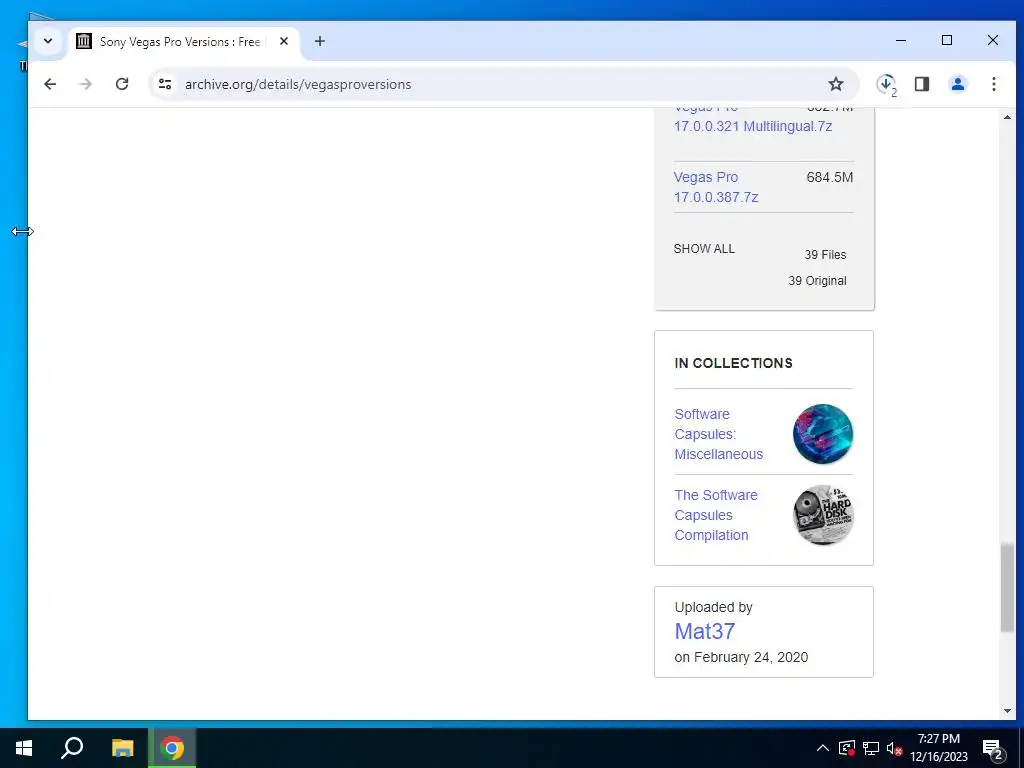Open the Chrome three-dot menu
The image size is (1024, 768).
(993, 84)
